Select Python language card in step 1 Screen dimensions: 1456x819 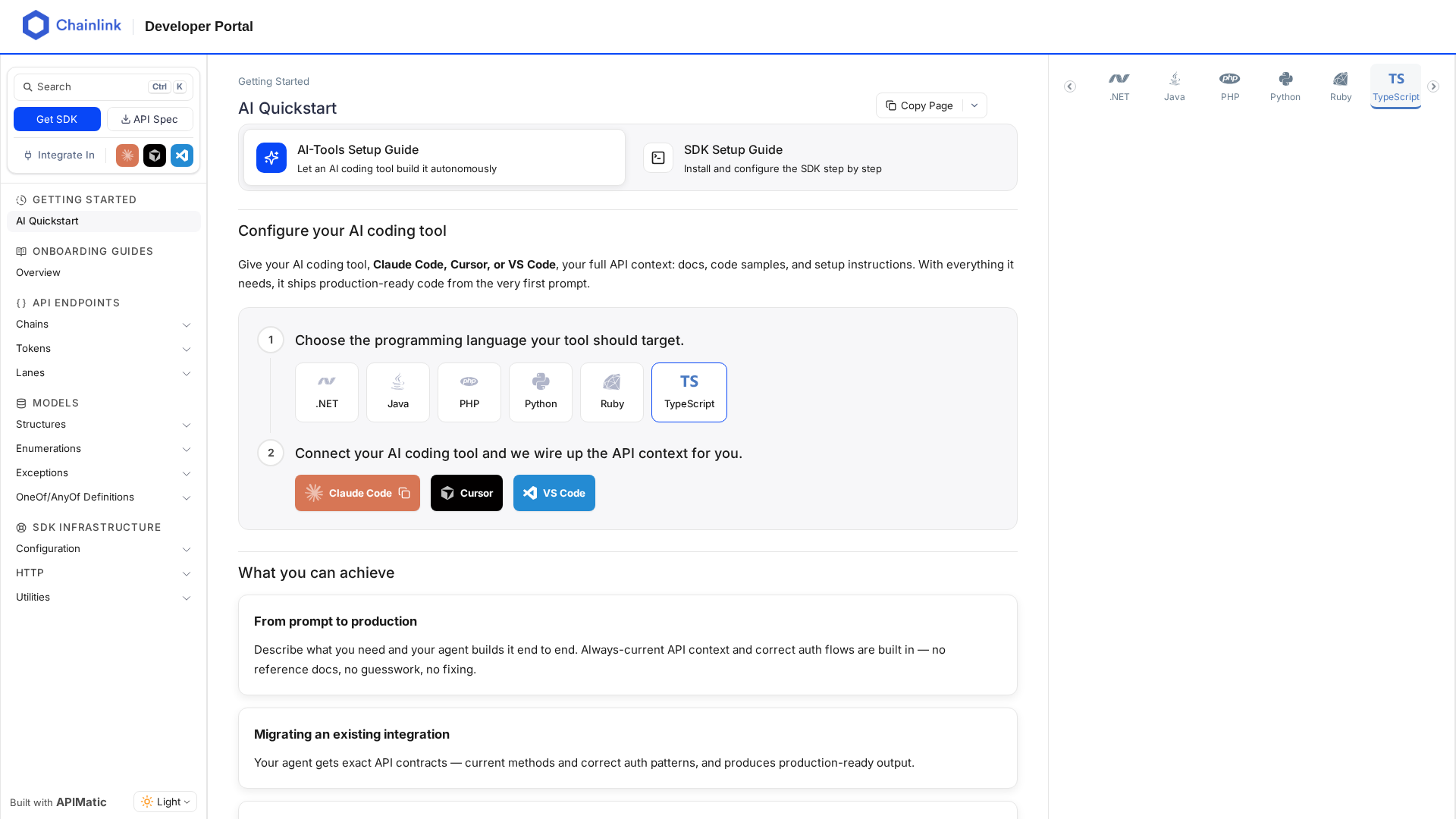[541, 392]
